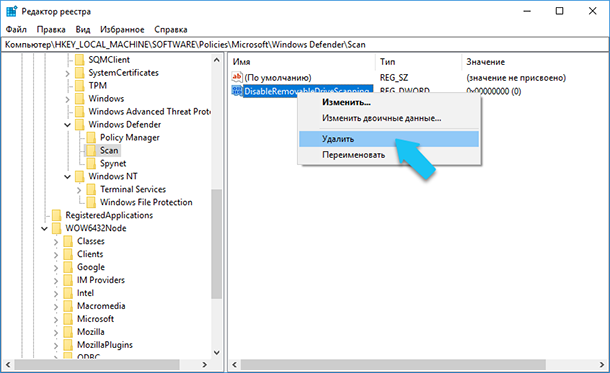
Task: Click the Classes folder icon
Action: point(68,241)
